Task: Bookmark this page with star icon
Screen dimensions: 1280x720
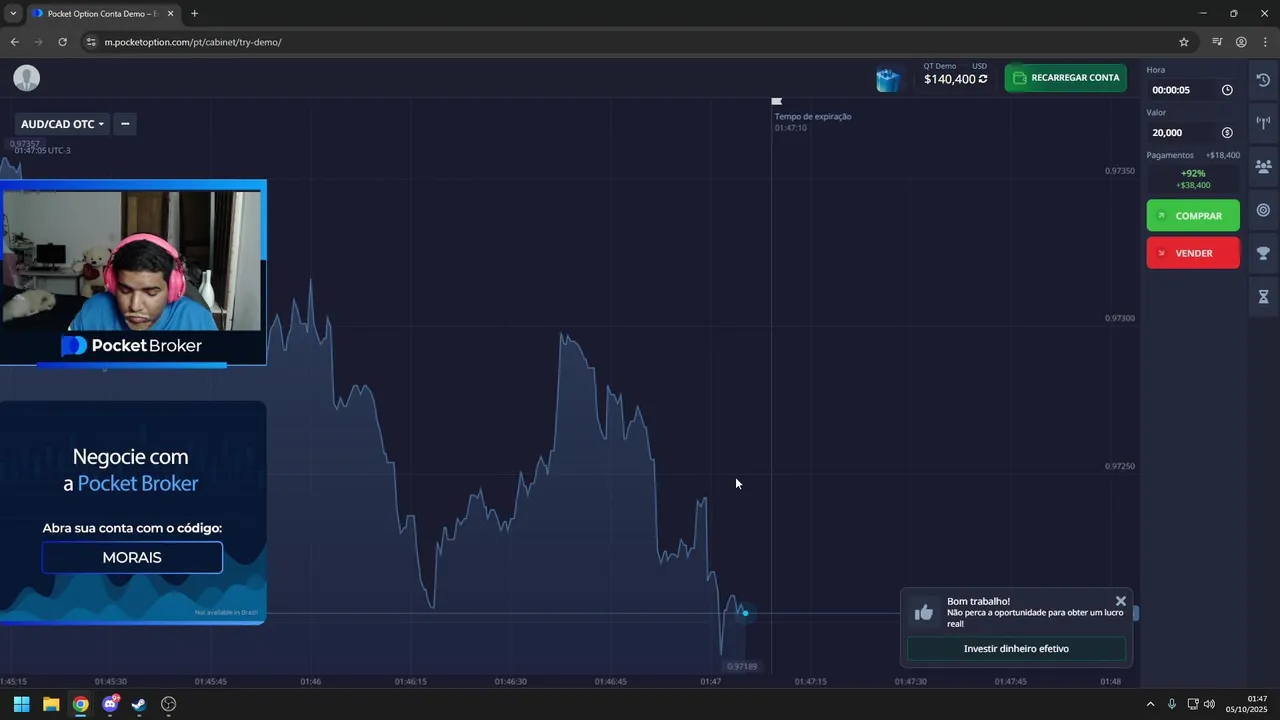Action: click(x=1184, y=42)
